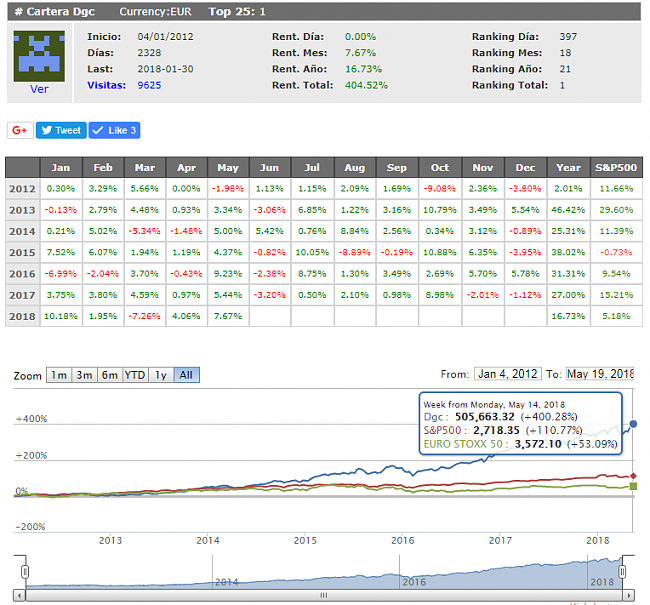Click the Cartera Dgc title text
Image resolution: width=650 pixels, height=605 pixels.
coord(61,12)
